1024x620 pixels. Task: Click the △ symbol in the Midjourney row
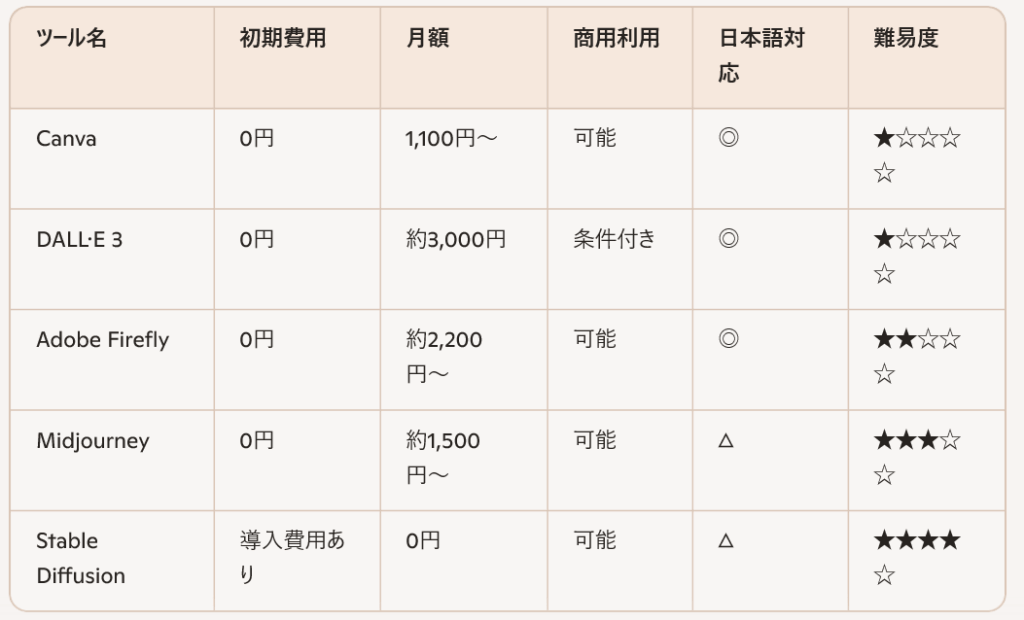pos(726,440)
